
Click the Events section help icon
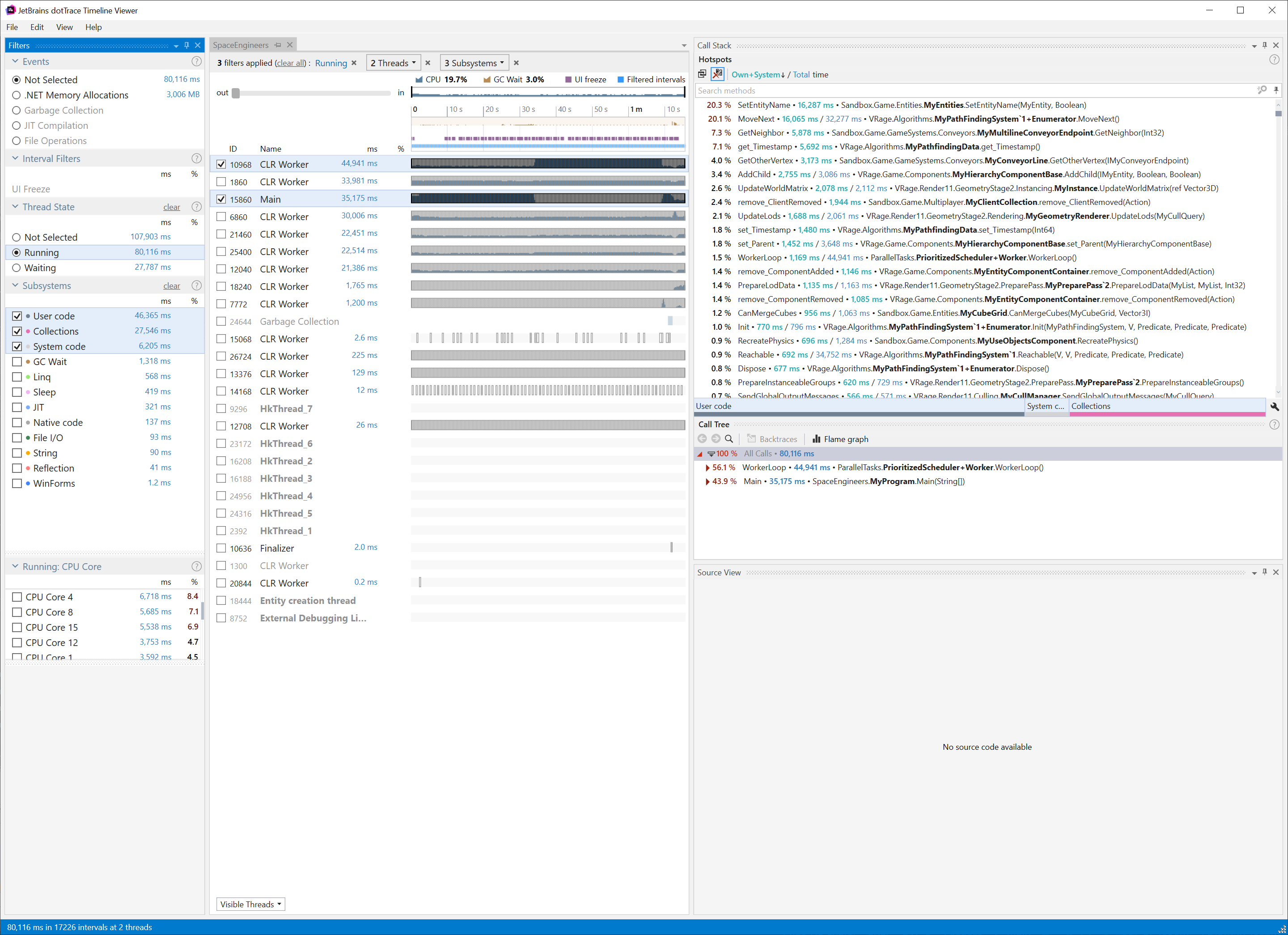pos(196,61)
